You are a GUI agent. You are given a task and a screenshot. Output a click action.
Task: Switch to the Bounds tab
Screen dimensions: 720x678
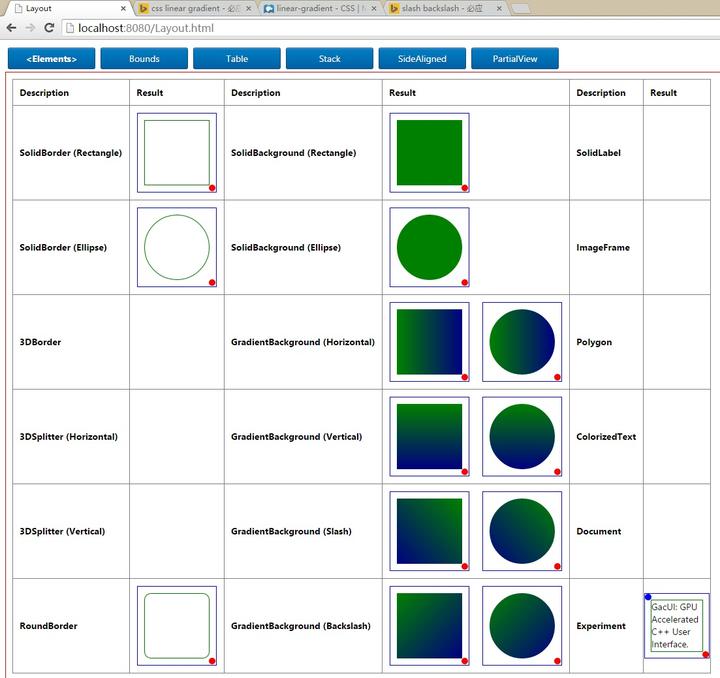(x=144, y=59)
